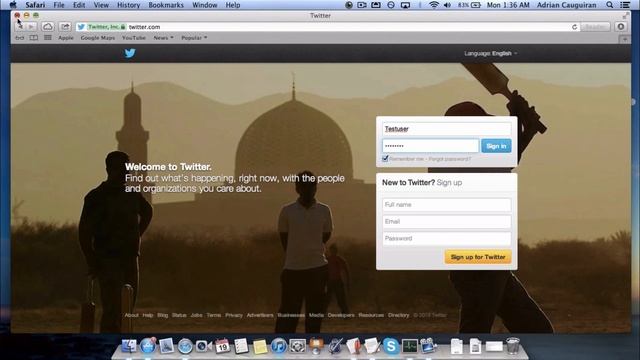Viewport: 640px width, 360px height.
Task: Open Spotlight search magnifier
Action: (x=609, y=5)
